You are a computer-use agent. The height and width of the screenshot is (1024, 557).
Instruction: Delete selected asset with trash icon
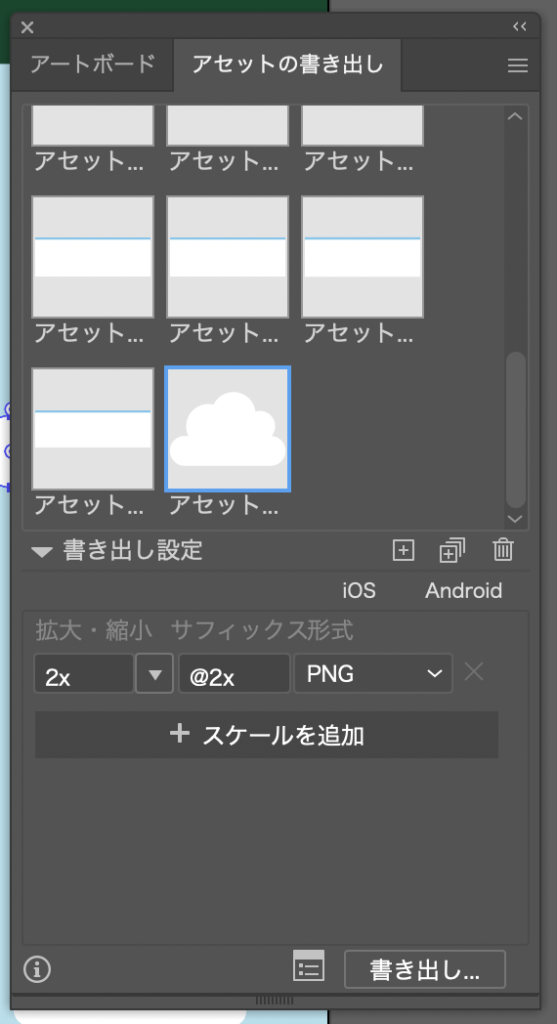pos(503,550)
